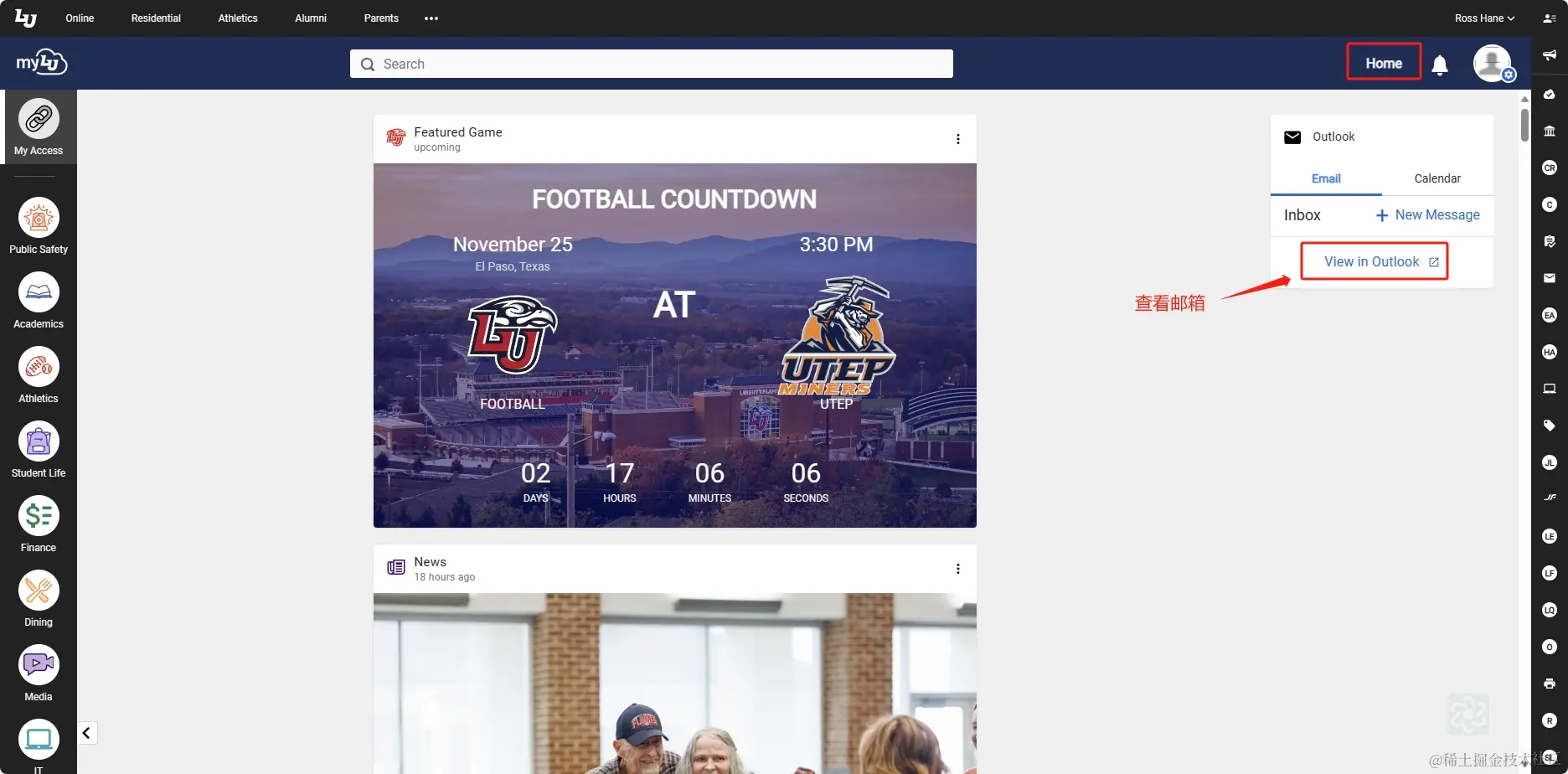Show more top navigation items

(x=431, y=18)
